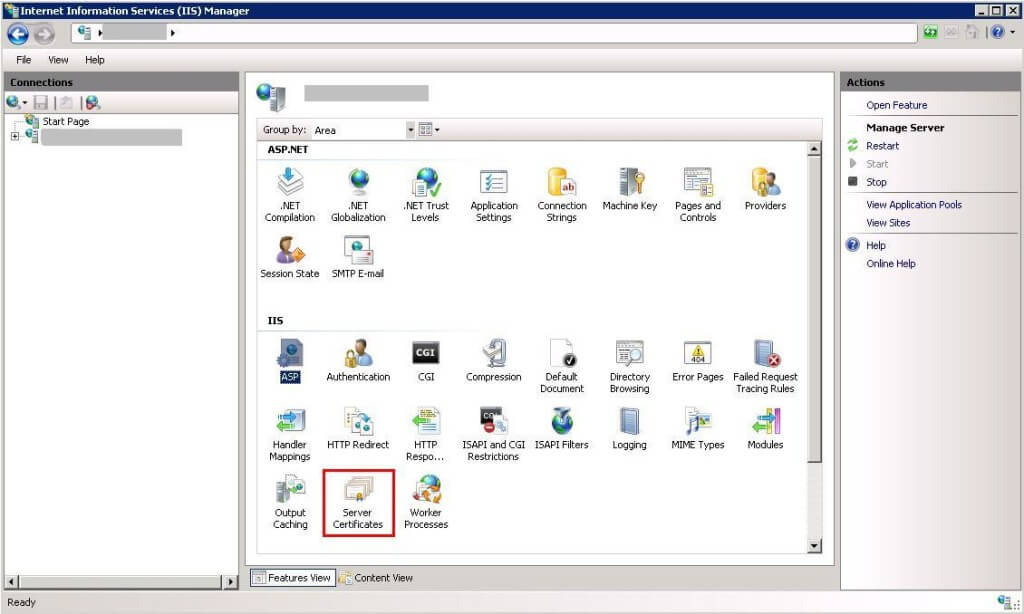
Task: Select the ASP feature icon
Action: (x=290, y=361)
